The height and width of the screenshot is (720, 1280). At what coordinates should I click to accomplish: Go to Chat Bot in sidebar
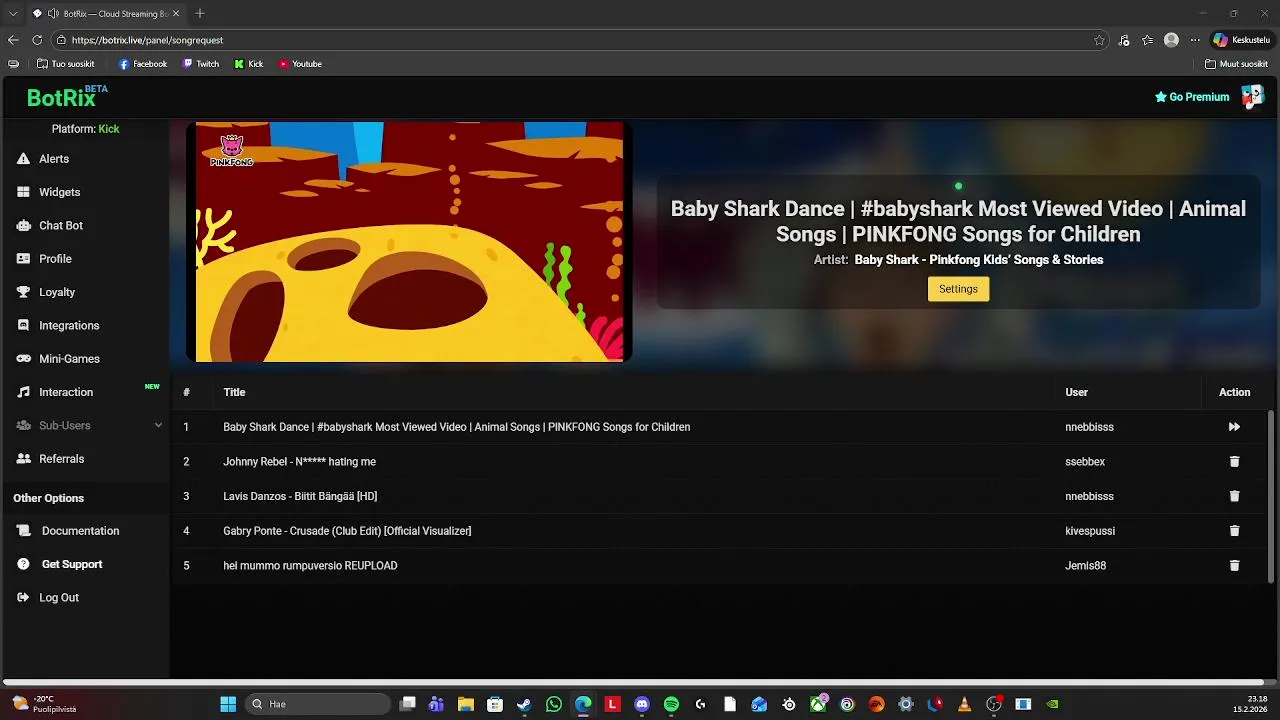point(60,226)
